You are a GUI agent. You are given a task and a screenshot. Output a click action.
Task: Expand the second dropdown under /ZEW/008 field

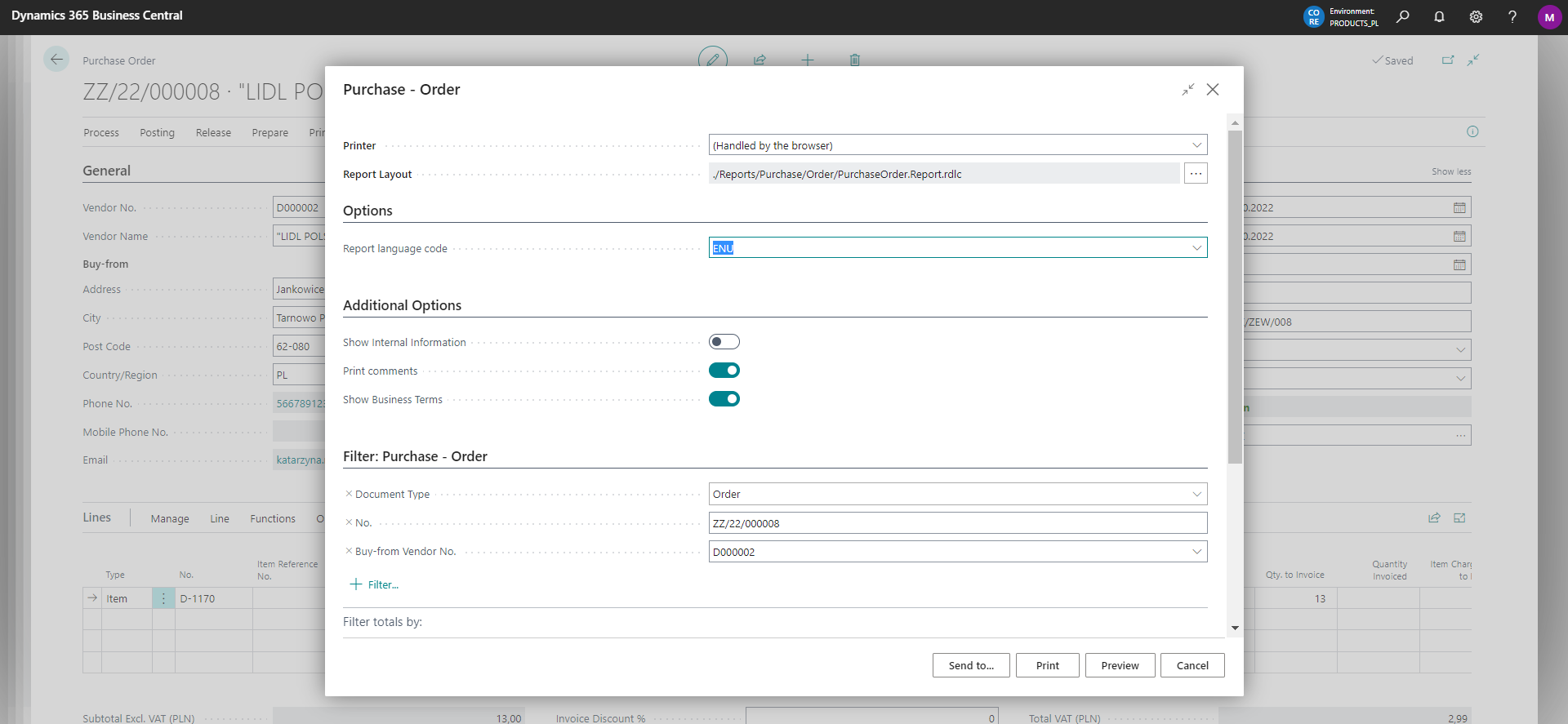coord(1460,379)
